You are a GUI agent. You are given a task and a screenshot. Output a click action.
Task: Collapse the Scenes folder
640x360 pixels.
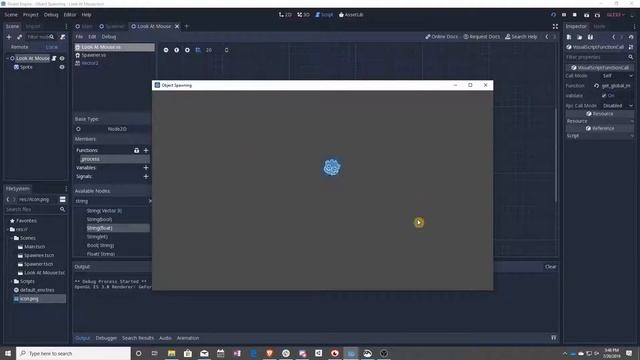point(11,238)
